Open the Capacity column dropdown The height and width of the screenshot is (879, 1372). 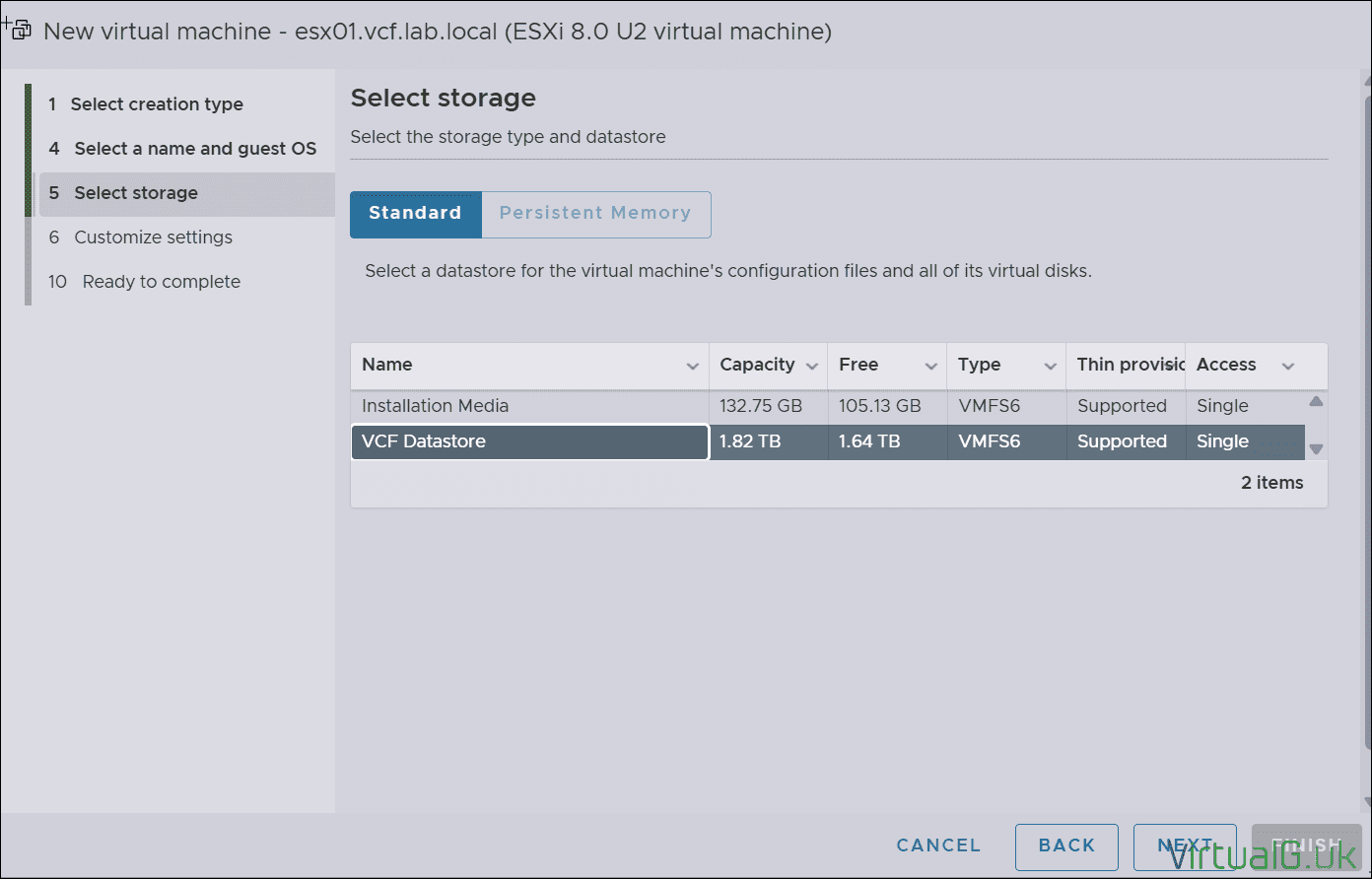[x=812, y=365]
